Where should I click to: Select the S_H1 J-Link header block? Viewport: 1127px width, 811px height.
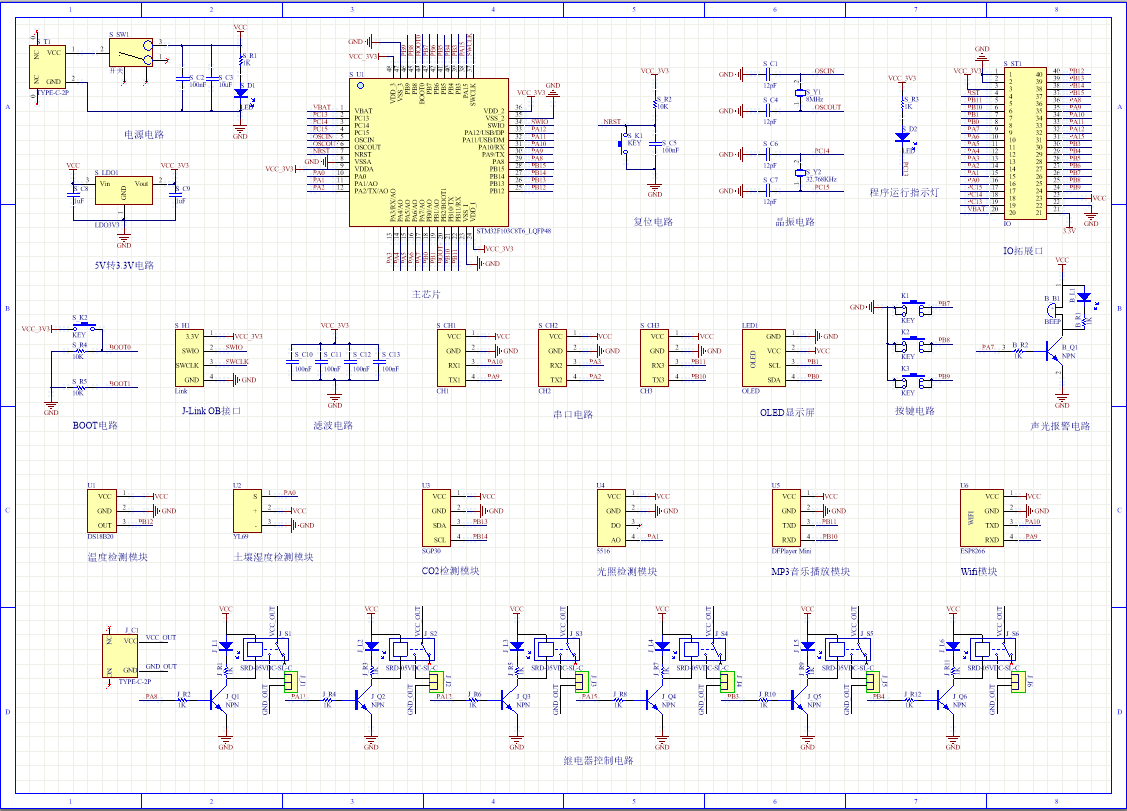point(189,358)
